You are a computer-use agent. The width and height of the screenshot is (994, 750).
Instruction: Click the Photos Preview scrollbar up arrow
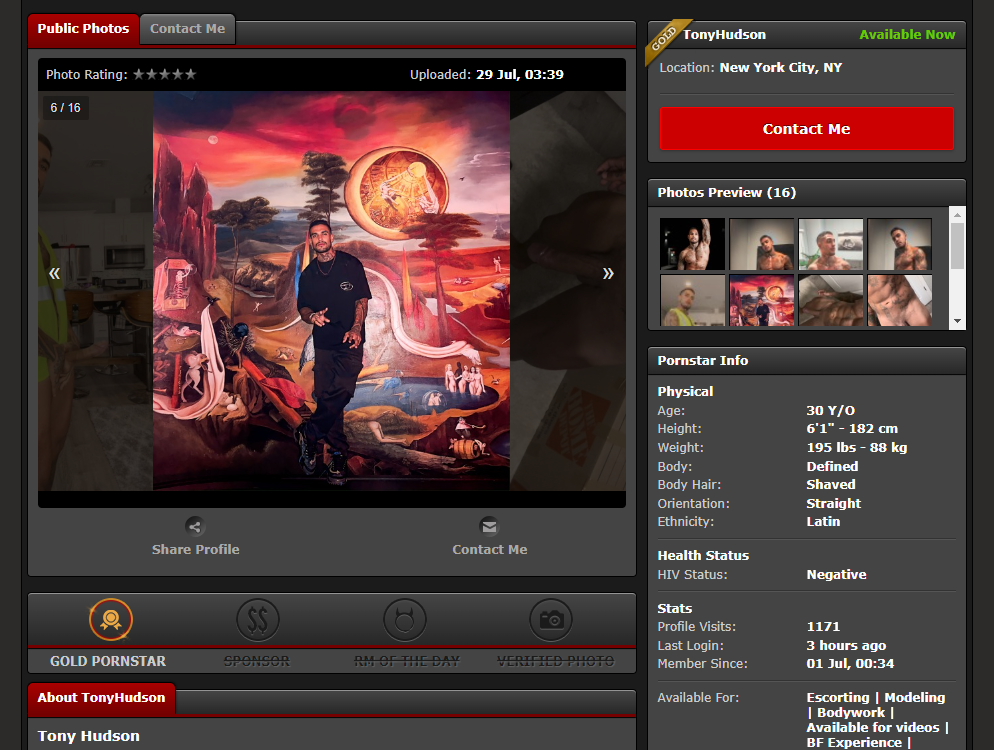(x=957, y=215)
